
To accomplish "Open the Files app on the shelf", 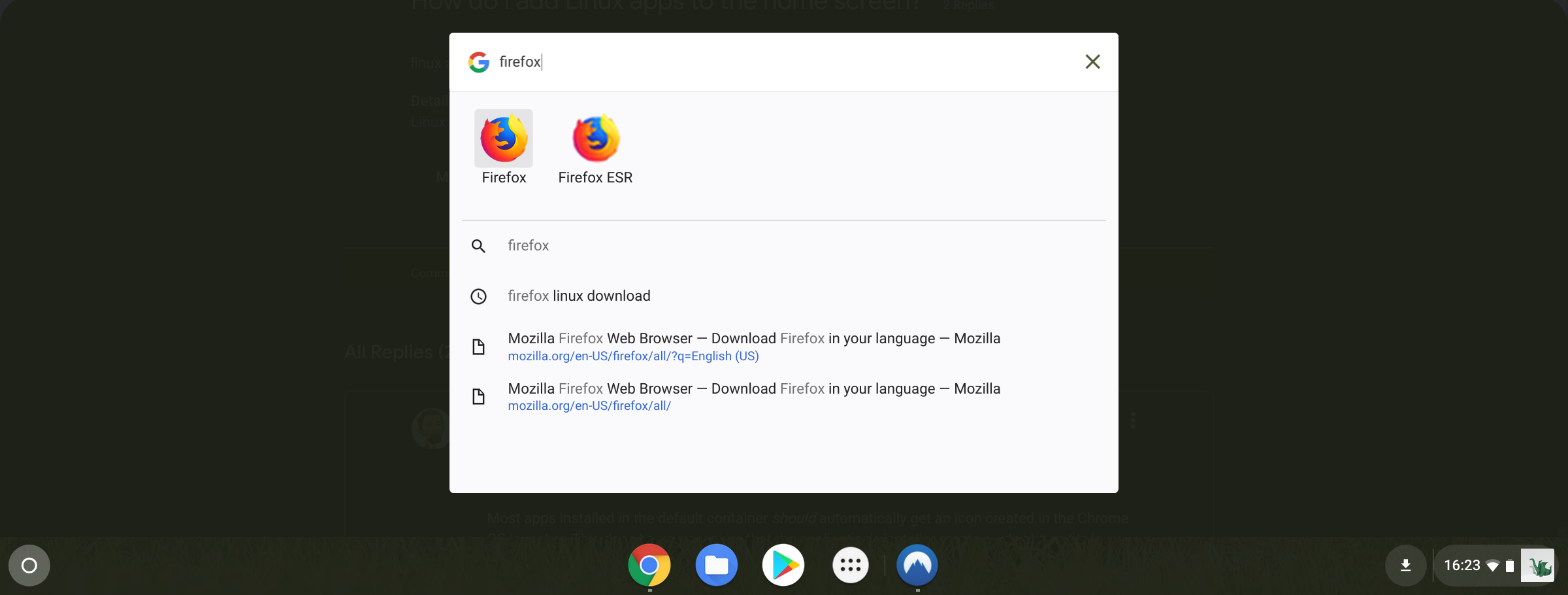I will 716,565.
